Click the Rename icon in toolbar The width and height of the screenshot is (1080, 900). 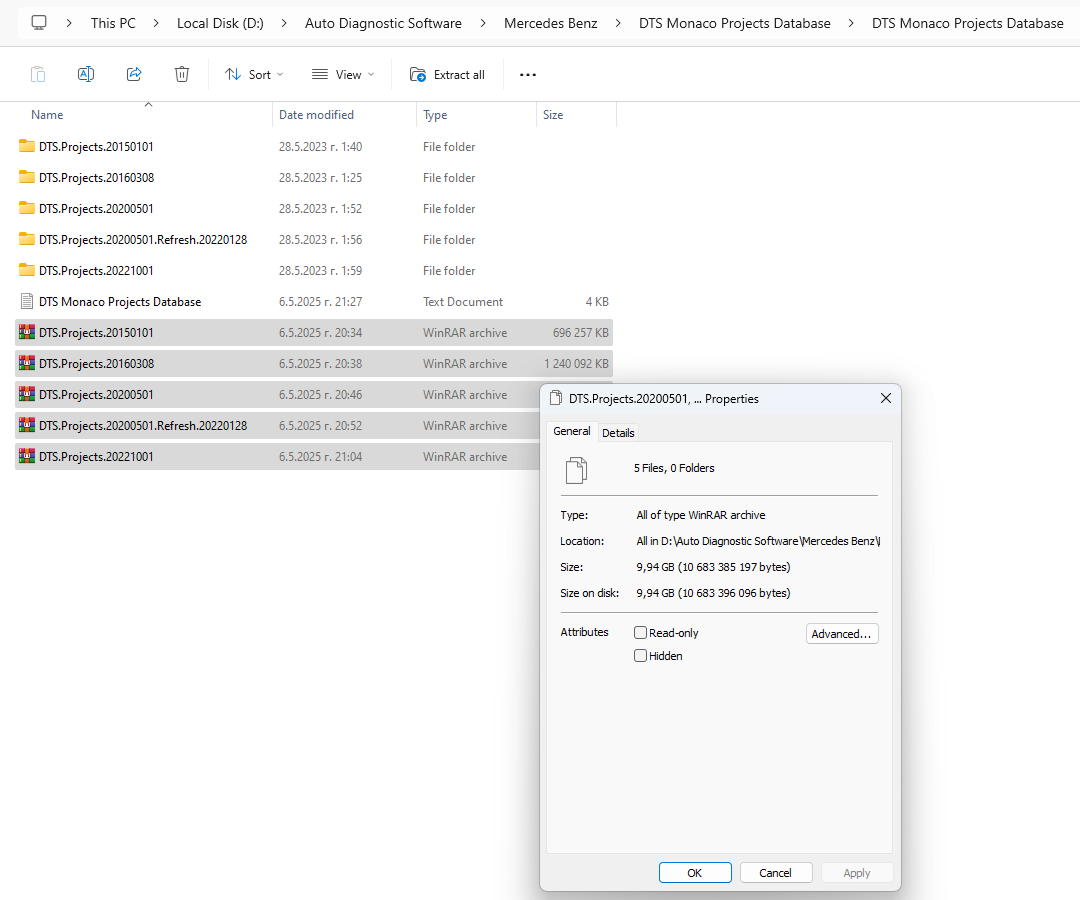pos(86,74)
